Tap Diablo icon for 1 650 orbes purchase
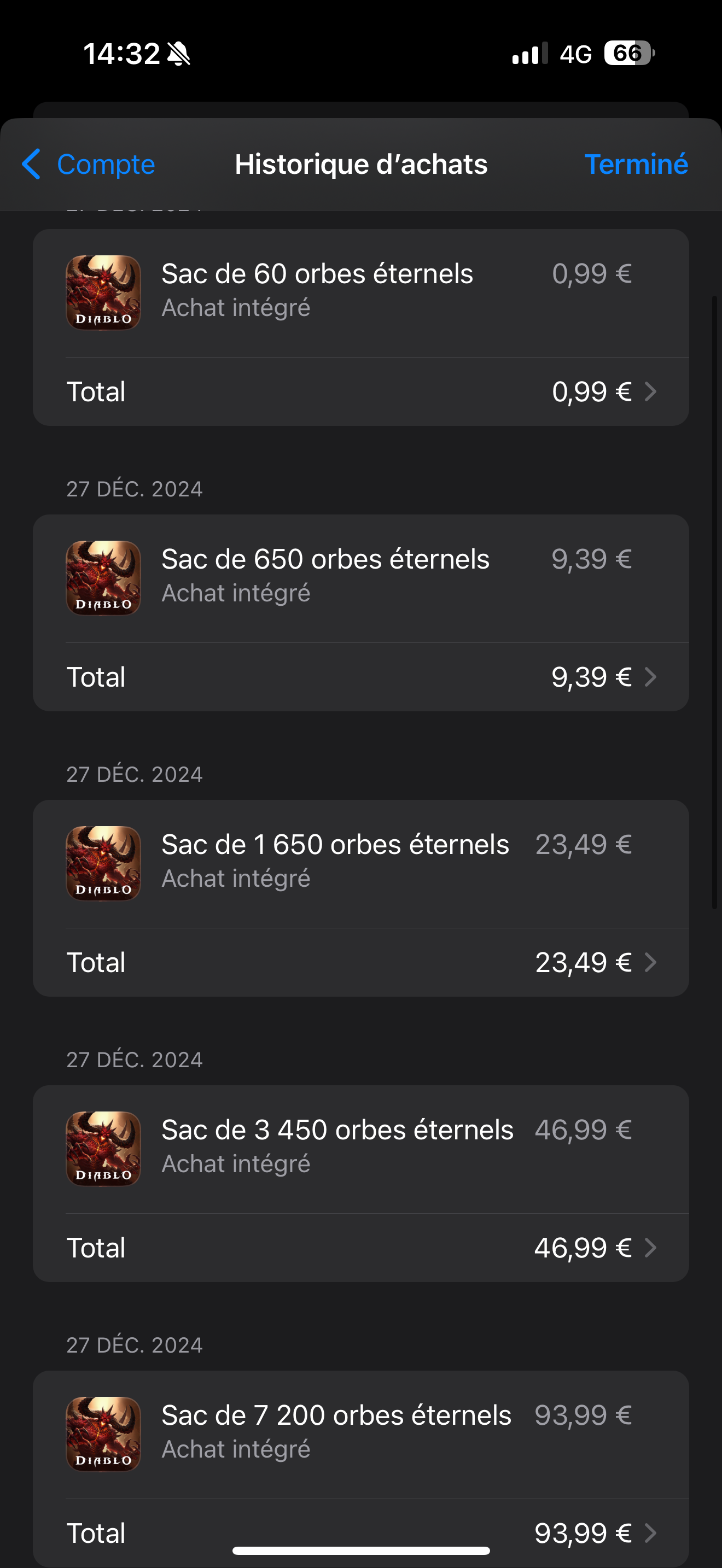Image resolution: width=722 pixels, height=1568 pixels. [103, 864]
